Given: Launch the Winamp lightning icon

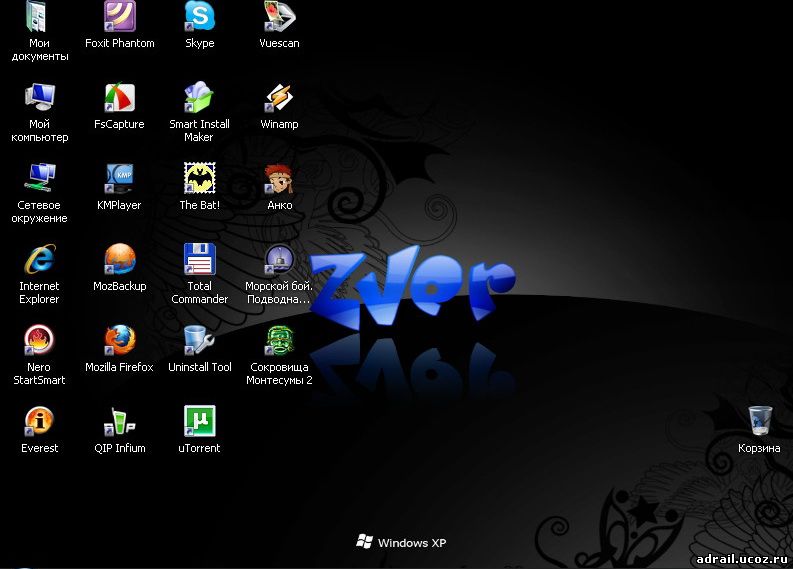Looking at the screenshot, I should click(x=279, y=97).
